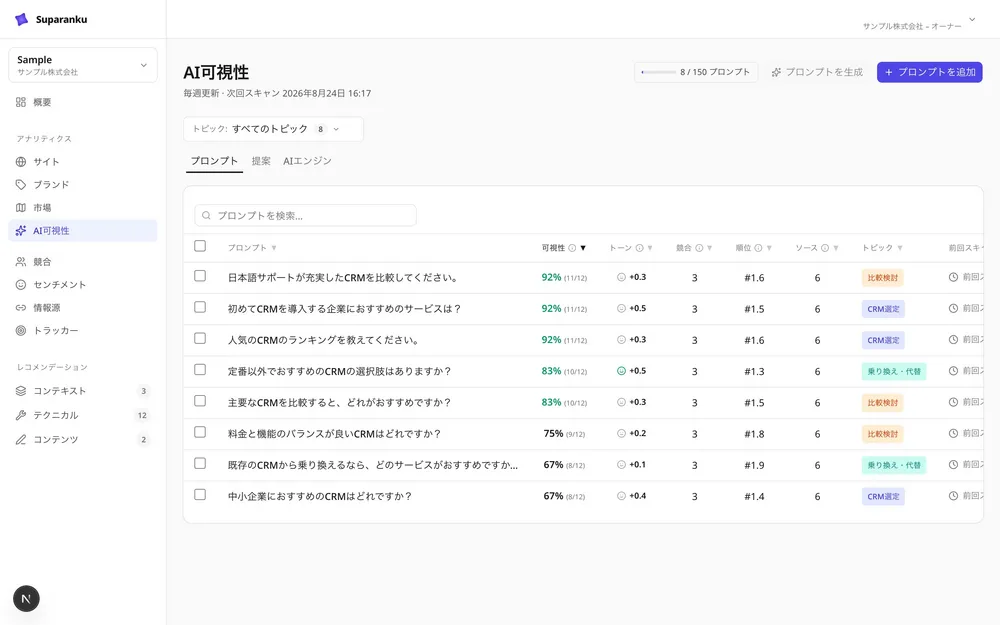Sort by the 可視性 column arrow

click(583, 248)
